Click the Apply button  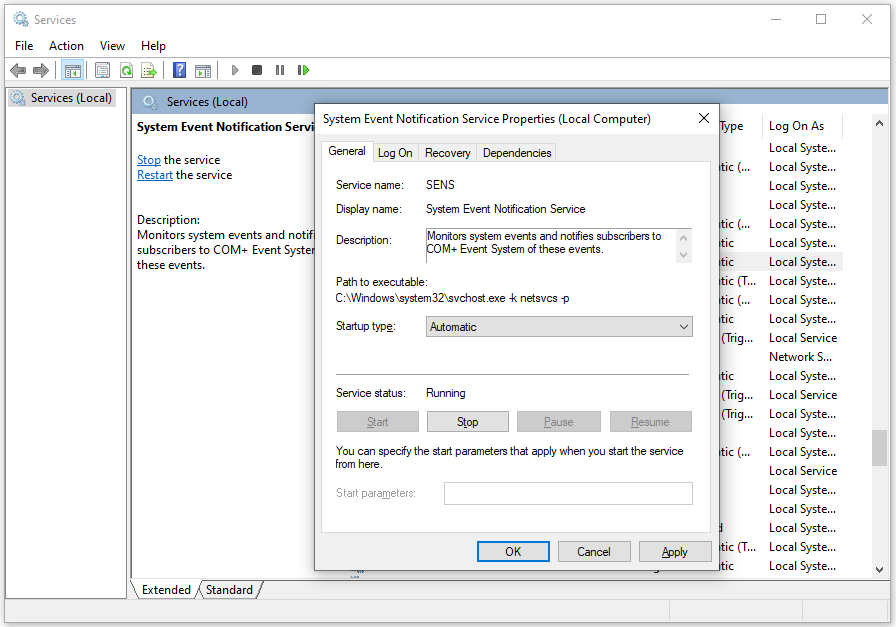click(675, 552)
